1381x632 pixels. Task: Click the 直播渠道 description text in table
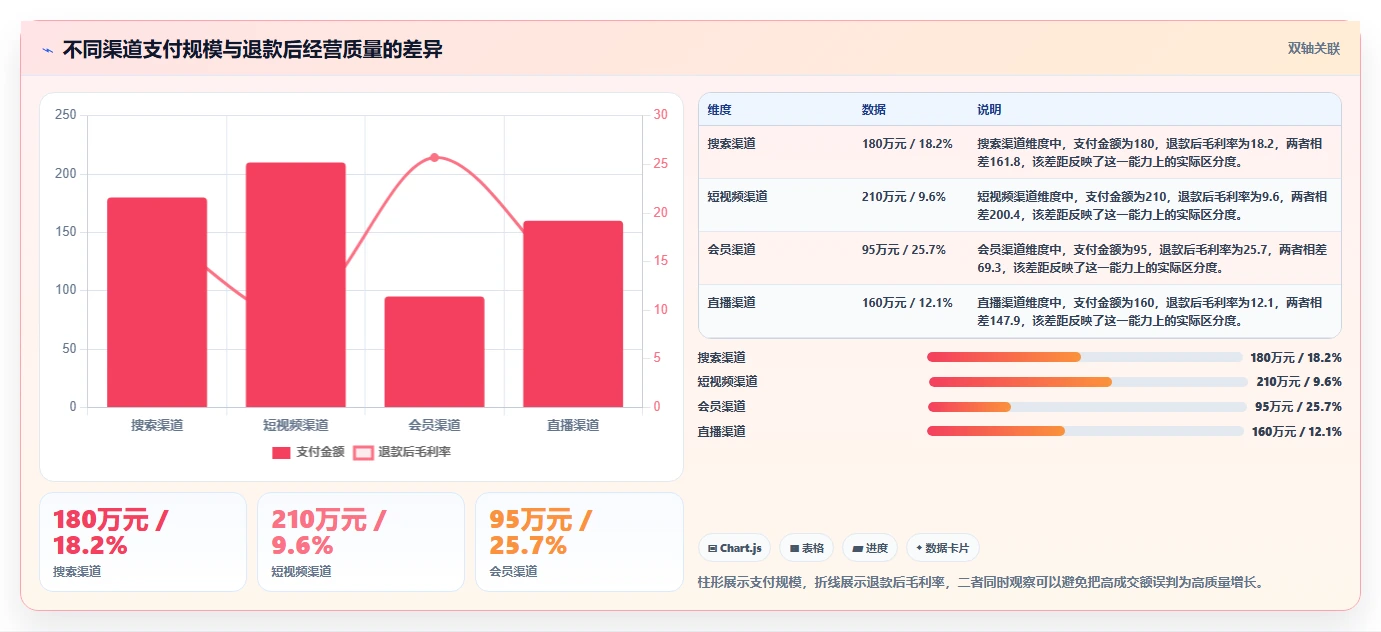(x=1152, y=312)
